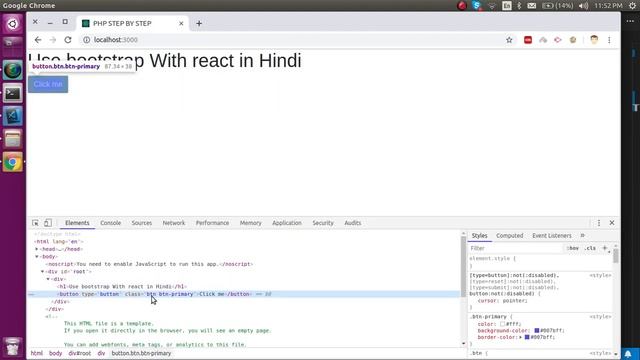The width and height of the screenshot is (640, 360).
Task: Click the clock showing 11:52 PM
Action: [608, 6]
